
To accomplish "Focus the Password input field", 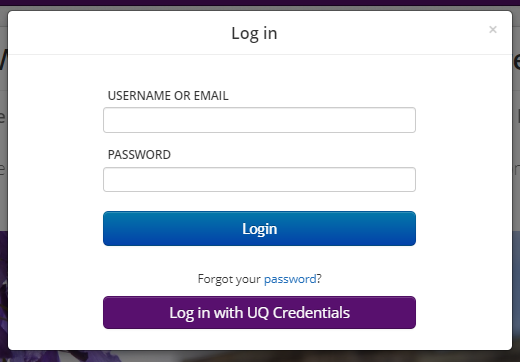I will (259, 180).
